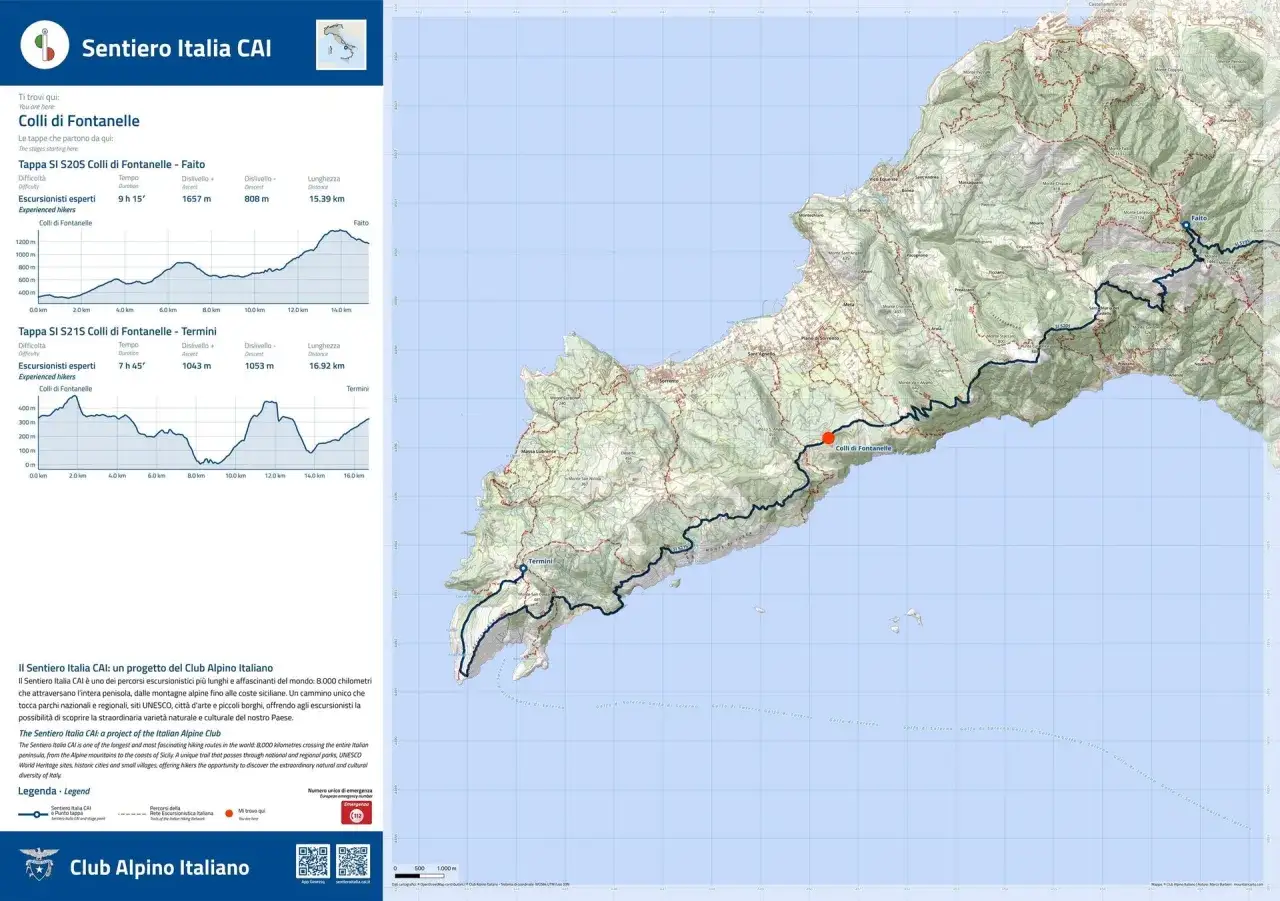The height and width of the screenshot is (901, 1280).
Task: Click the '1657 m' ascent value
Action: tap(196, 199)
